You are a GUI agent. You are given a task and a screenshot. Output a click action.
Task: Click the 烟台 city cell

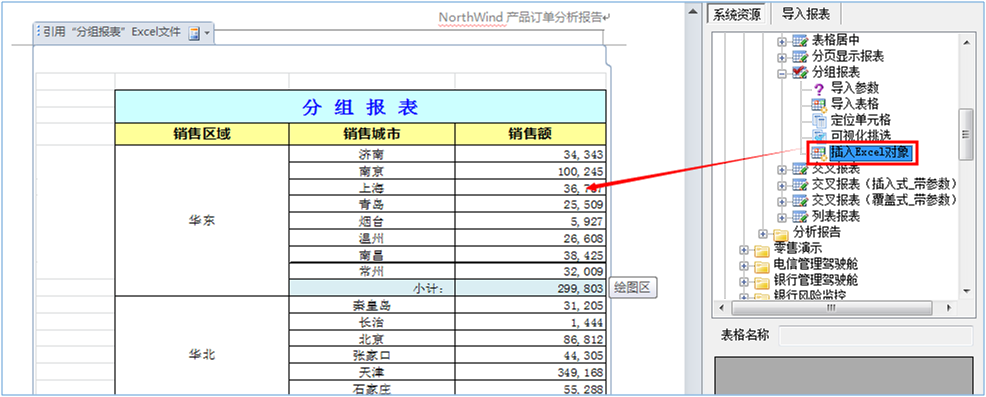tap(372, 221)
